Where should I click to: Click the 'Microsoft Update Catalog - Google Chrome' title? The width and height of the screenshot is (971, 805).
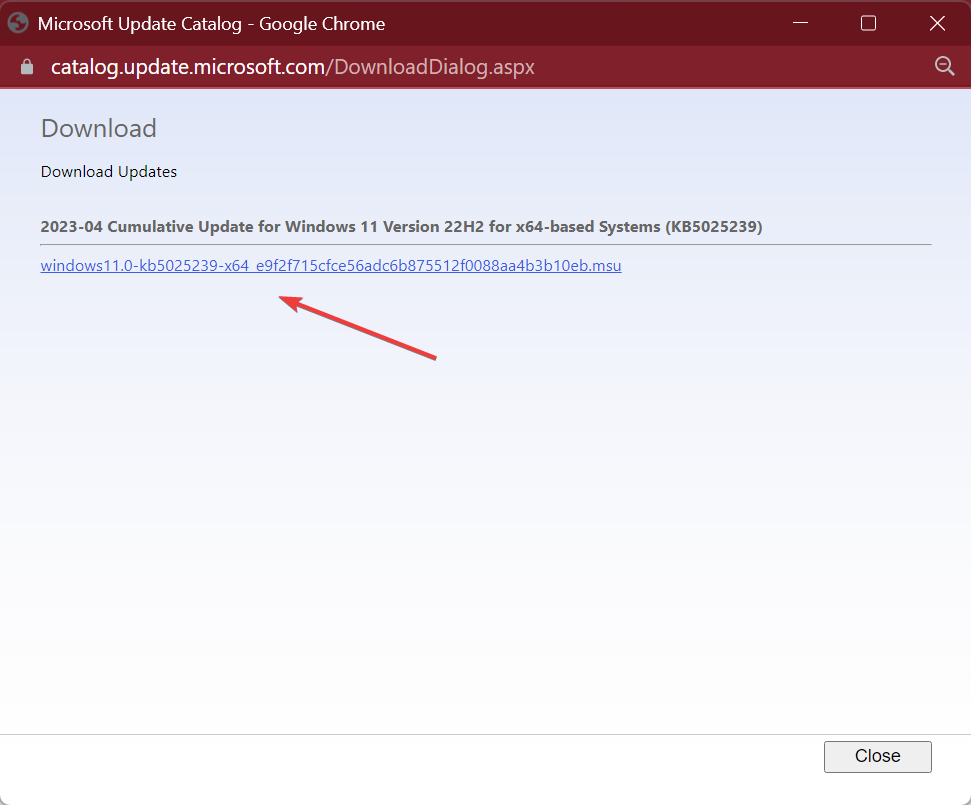pos(211,24)
